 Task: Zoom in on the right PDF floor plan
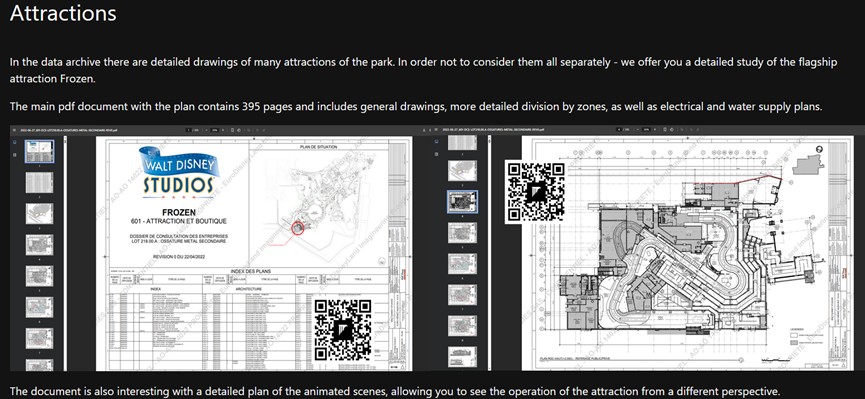tap(655, 129)
